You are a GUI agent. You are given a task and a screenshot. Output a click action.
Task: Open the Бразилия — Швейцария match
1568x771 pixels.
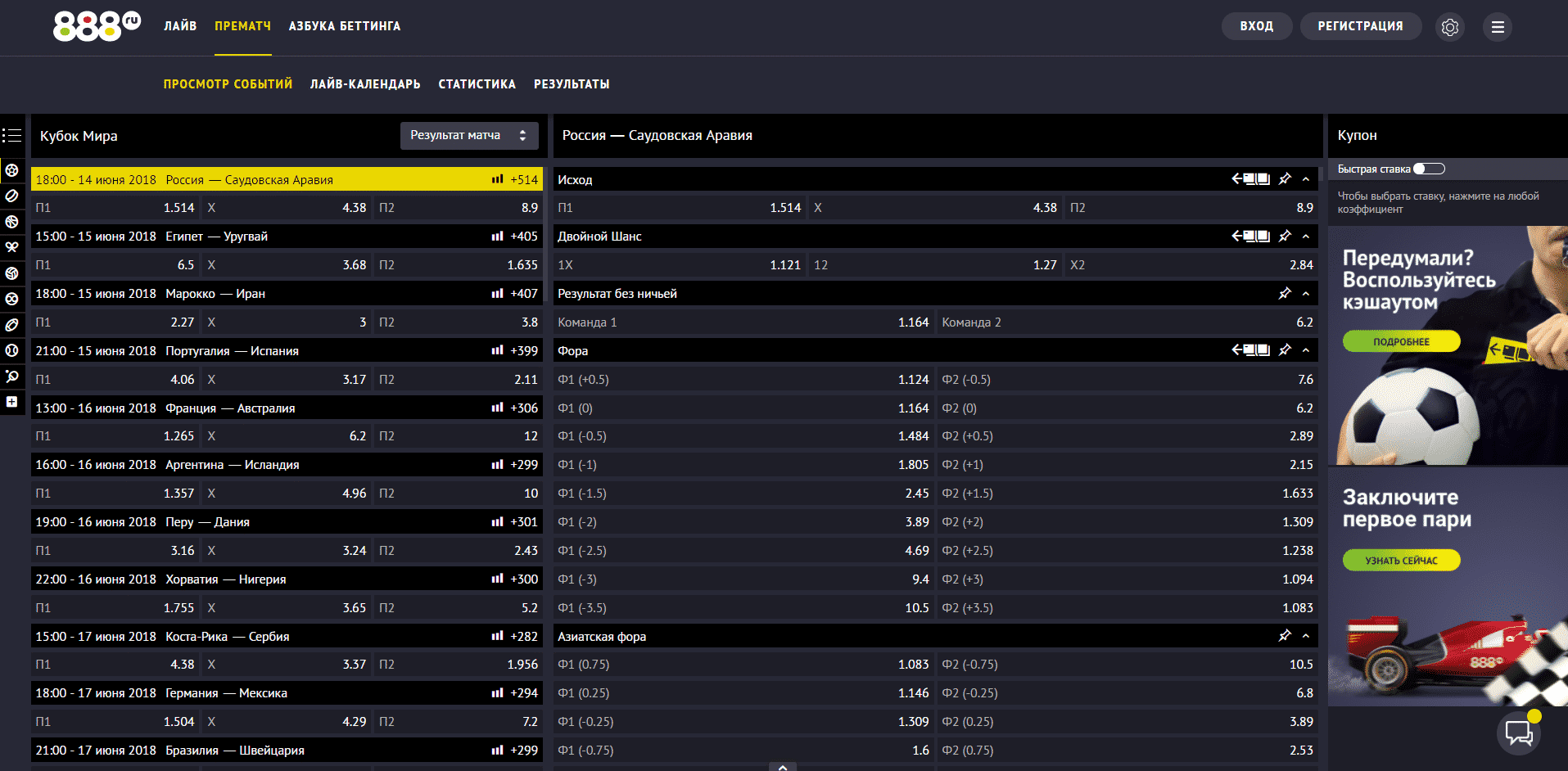click(287, 750)
